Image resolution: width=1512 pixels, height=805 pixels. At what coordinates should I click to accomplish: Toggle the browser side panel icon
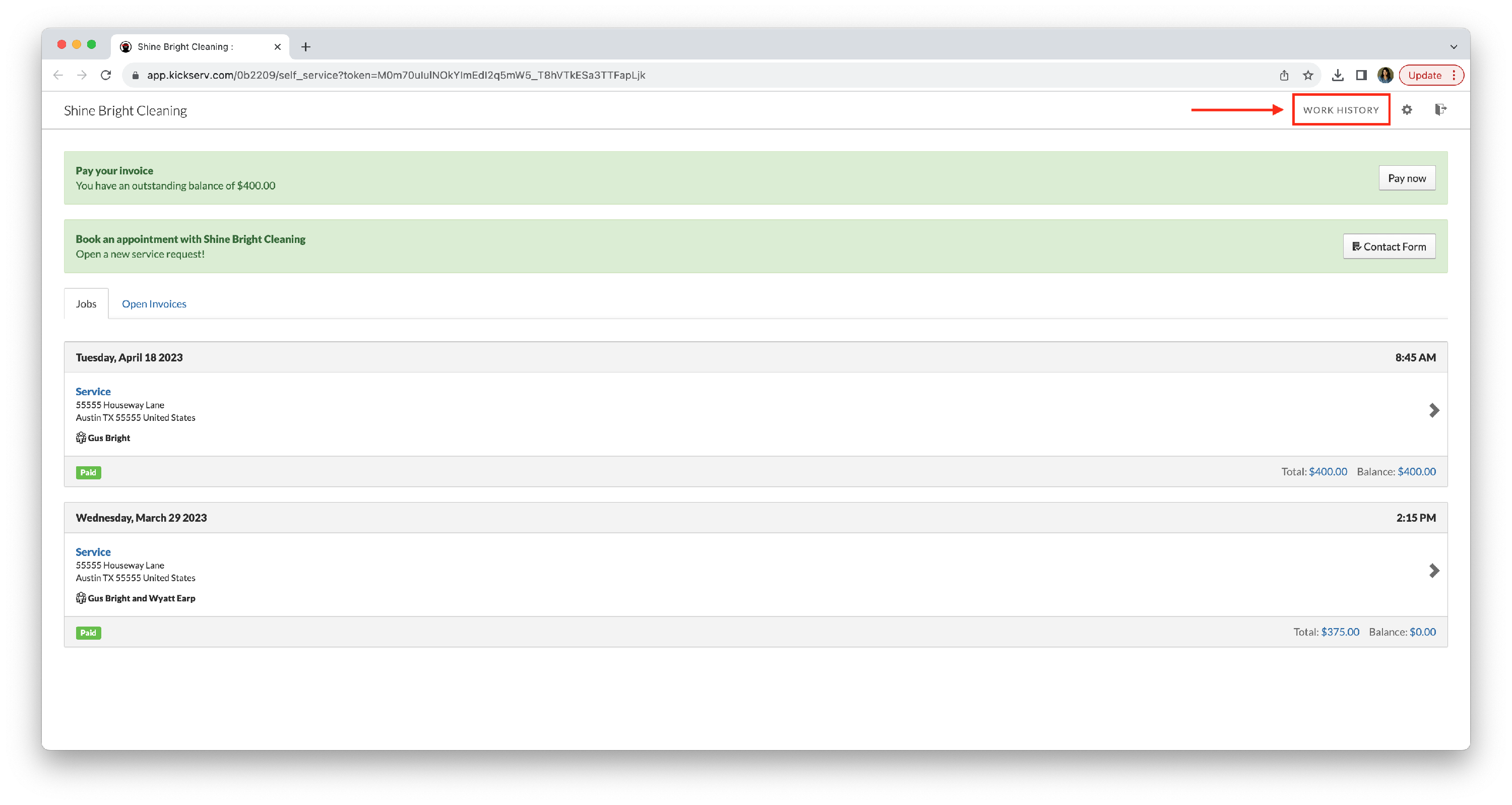(x=1361, y=75)
